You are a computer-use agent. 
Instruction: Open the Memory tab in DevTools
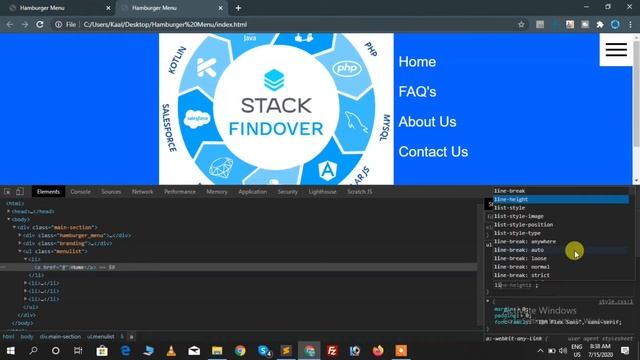[x=217, y=191]
